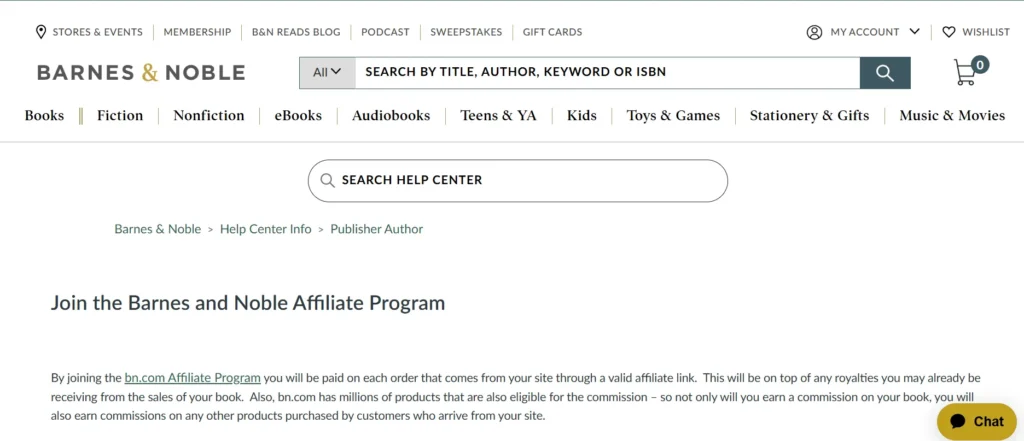
Task: Visit the B&N Reads Blog link
Action: tap(296, 32)
